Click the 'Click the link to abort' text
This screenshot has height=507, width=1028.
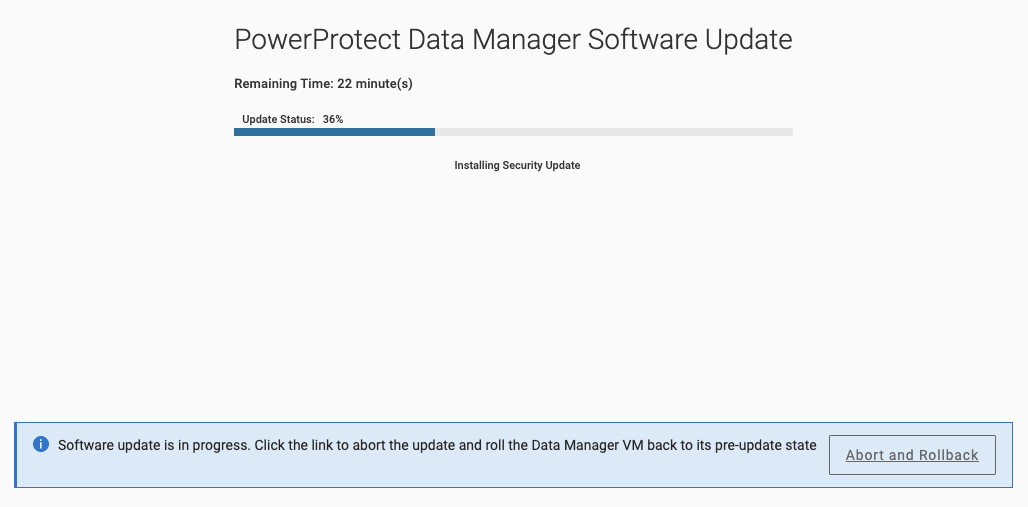pos(327,445)
